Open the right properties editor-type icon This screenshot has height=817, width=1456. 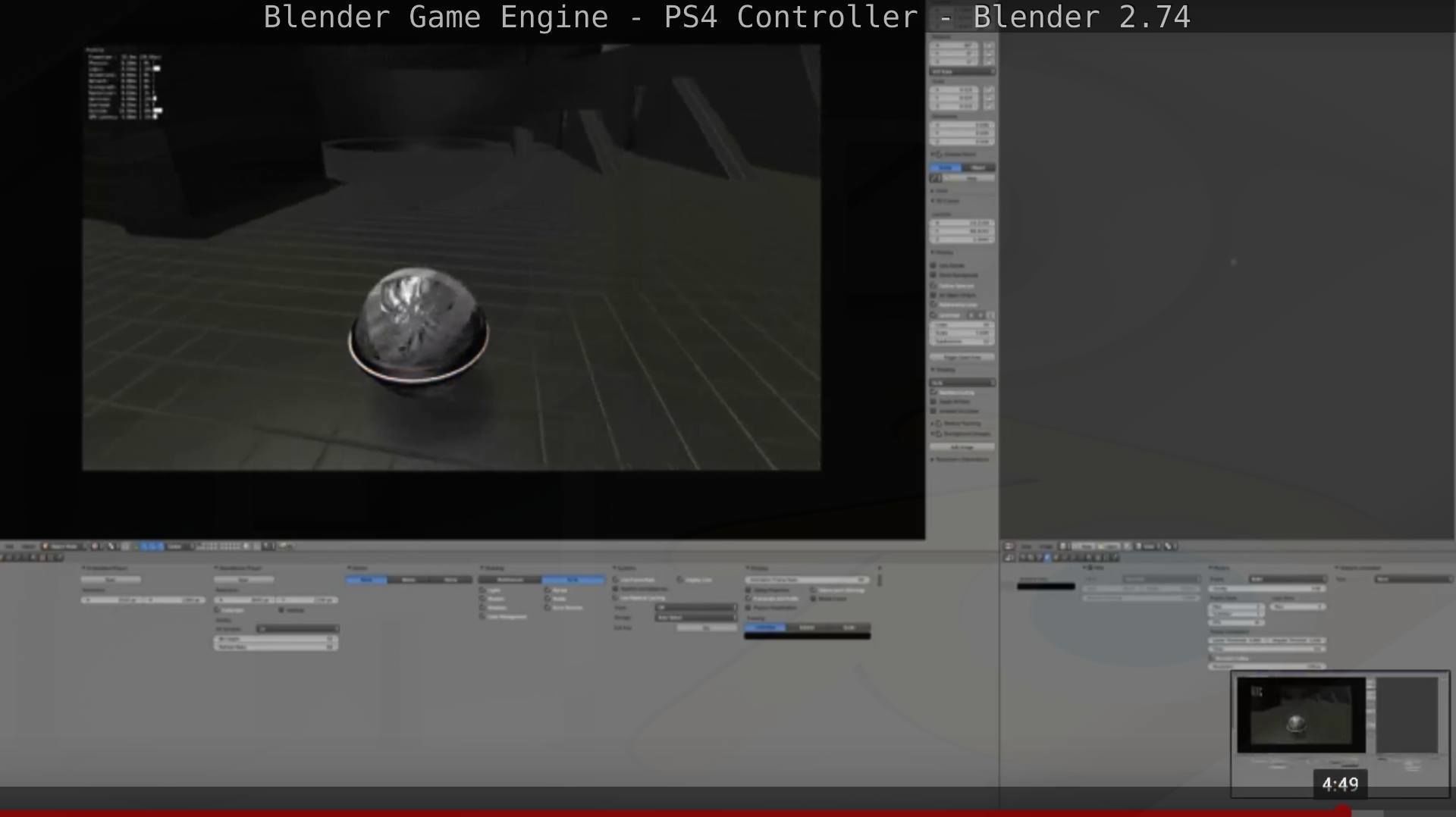(1009, 558)
